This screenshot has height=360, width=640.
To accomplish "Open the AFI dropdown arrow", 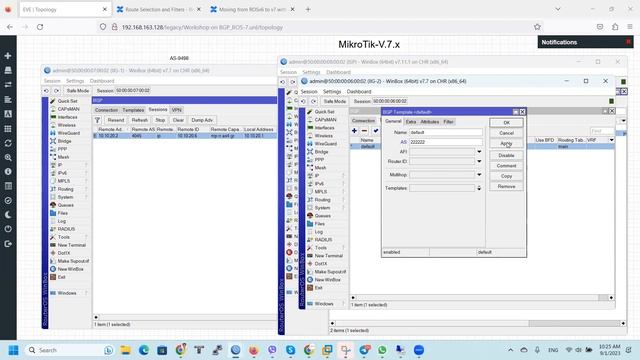I will click(x=479, y=152).
